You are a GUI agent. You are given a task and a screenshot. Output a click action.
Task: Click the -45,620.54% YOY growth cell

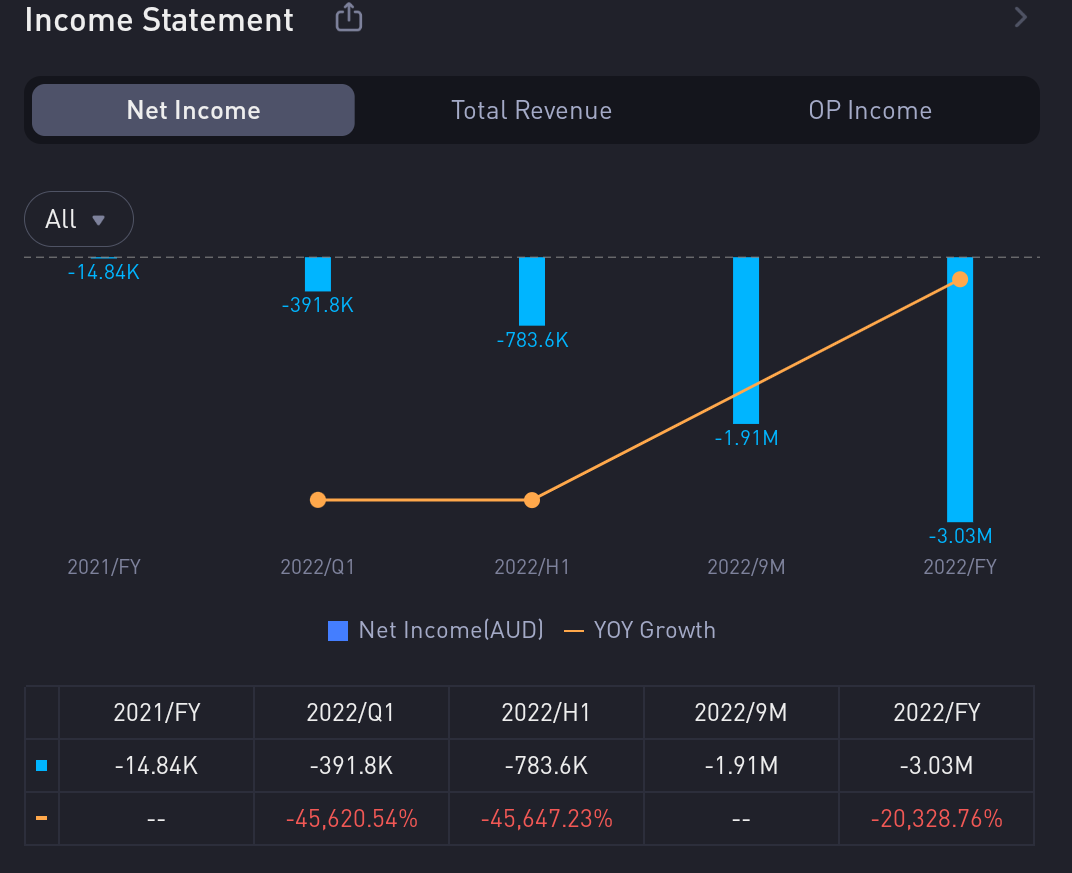pyautogui.click(x=351, y=819)
